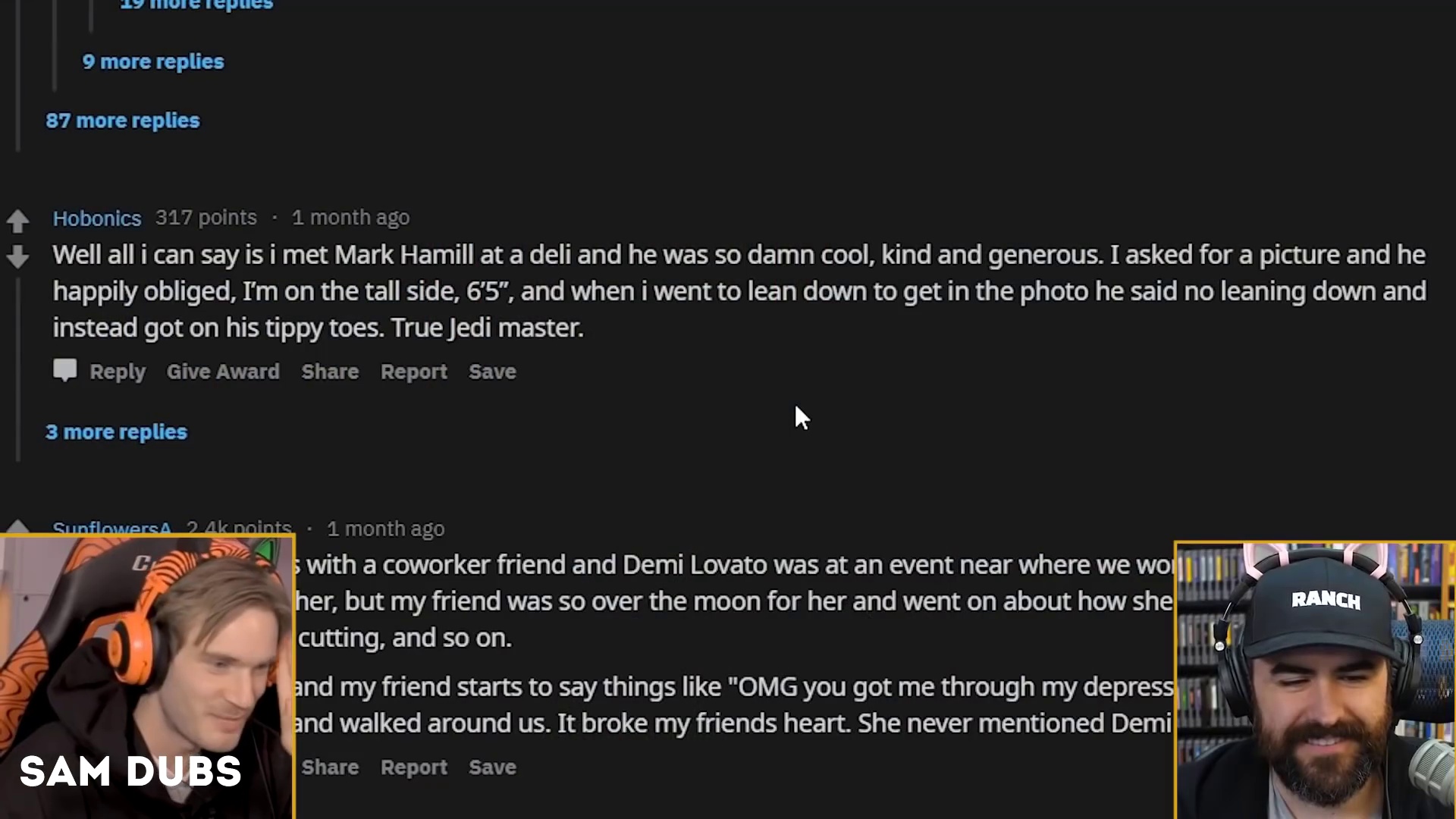Show 3 more replies under Hobonics
Viewport: 1456px width, 819px height.
coord(116,432)
